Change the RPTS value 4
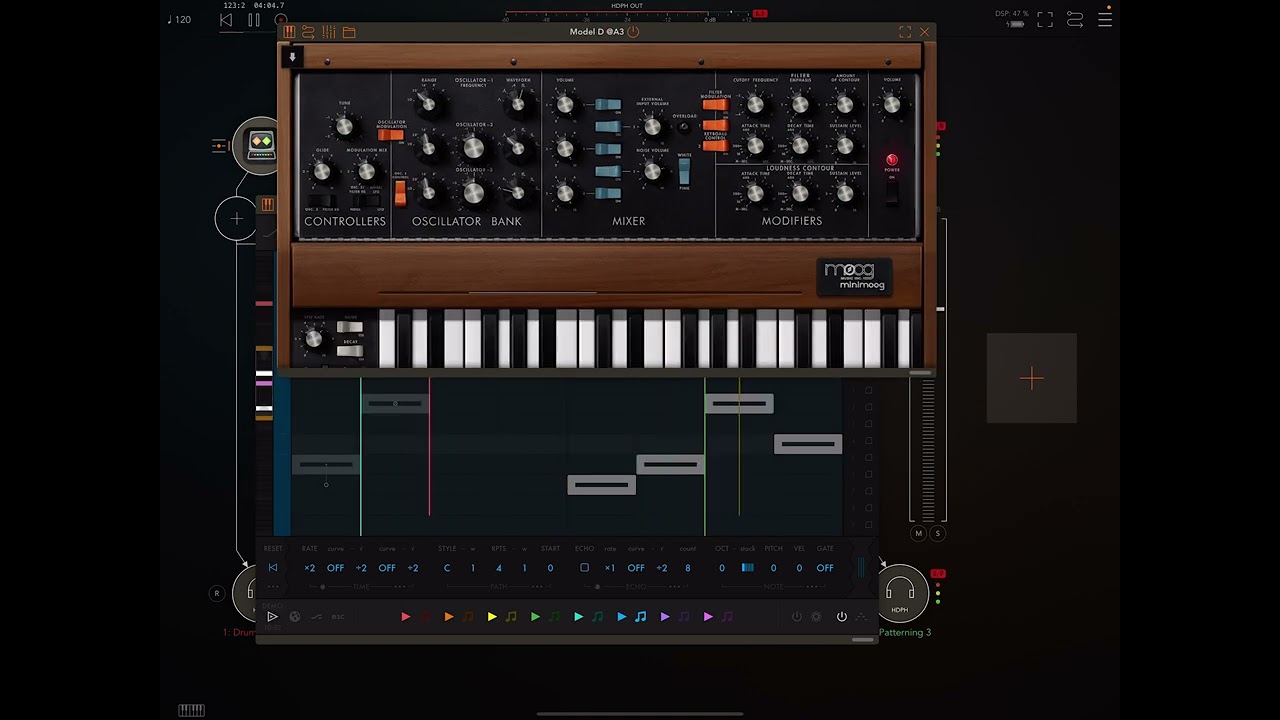 [x=499, y=568]
